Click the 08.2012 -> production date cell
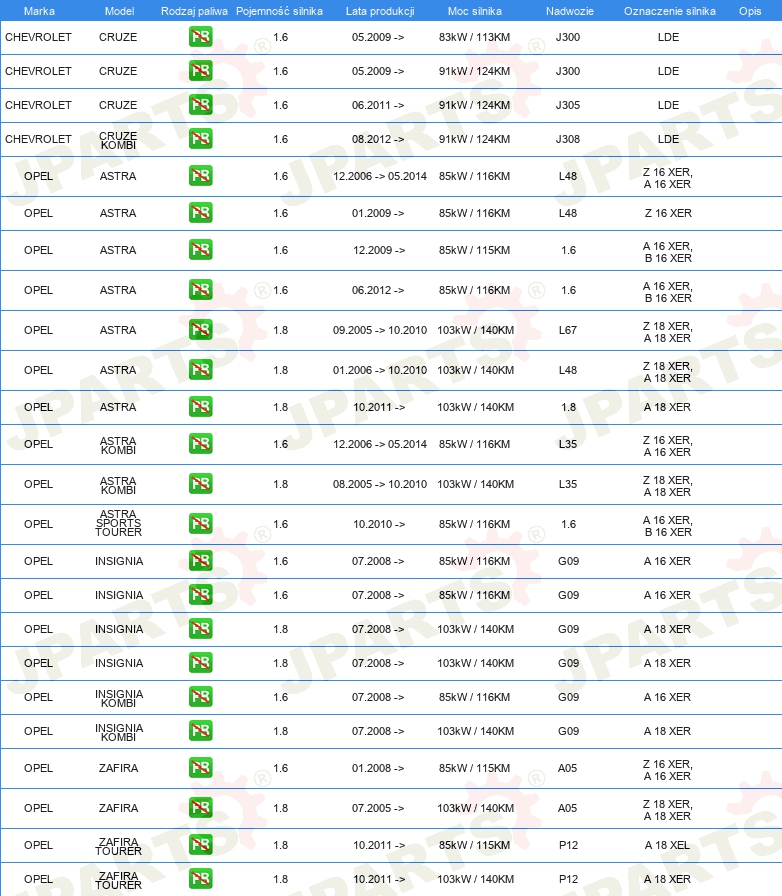 point(378,139)
